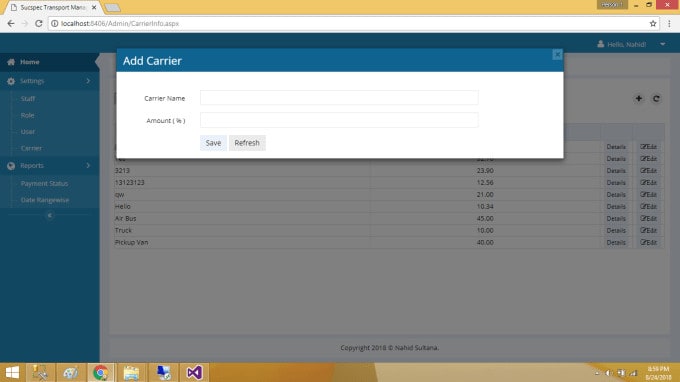Focus the Amount (%) input field

[339, 120]
